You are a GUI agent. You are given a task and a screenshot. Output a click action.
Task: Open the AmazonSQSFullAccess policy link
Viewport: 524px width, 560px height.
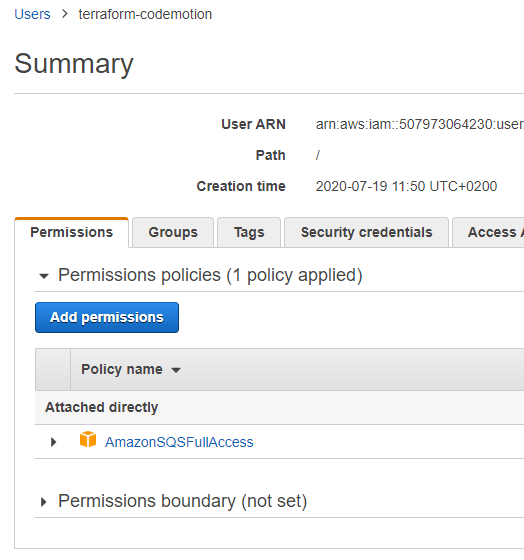click(179, 442)
